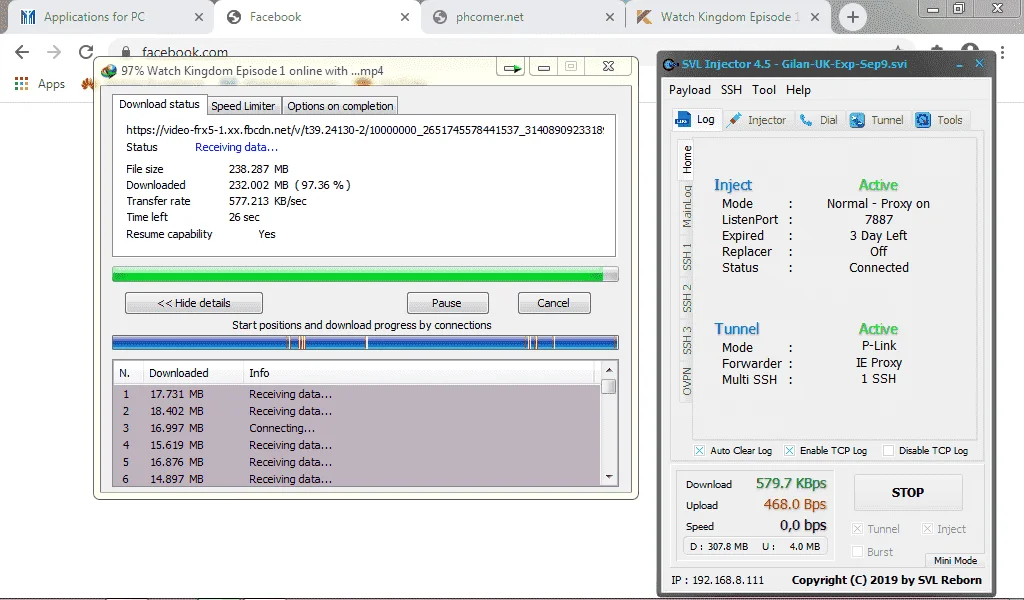Switch SVL Injector to Mini Mode
The height and width of the screenshot is (600, 1024).
pos(955,560)
